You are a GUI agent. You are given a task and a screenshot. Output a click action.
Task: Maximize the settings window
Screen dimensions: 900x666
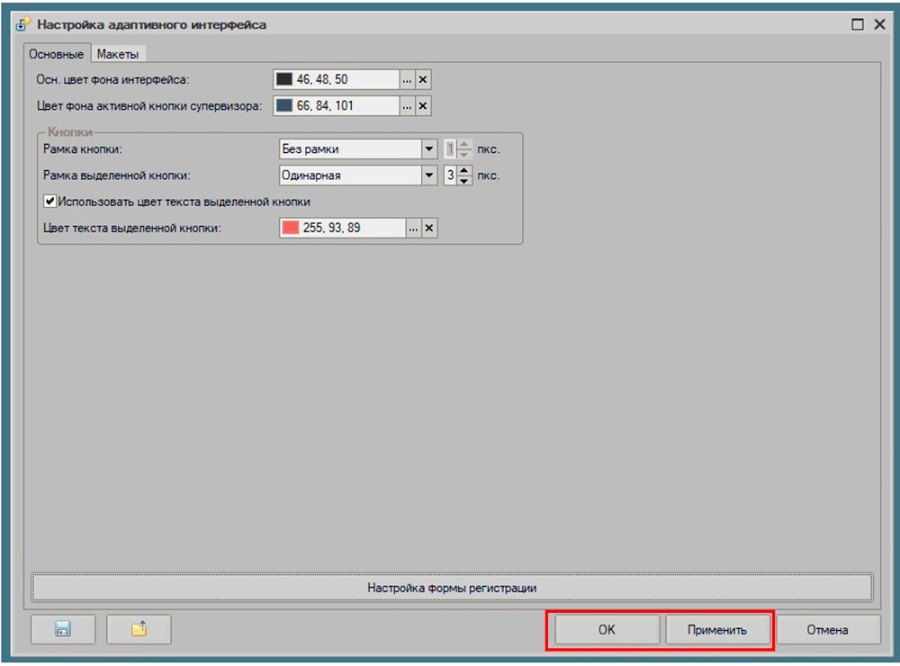858,24
